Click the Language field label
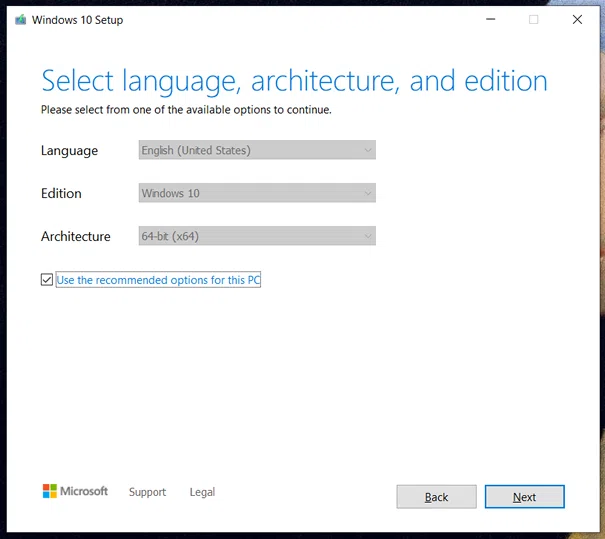Image resolution: width=605 pixels, height=539 pixels. click(x=69, y=150)
